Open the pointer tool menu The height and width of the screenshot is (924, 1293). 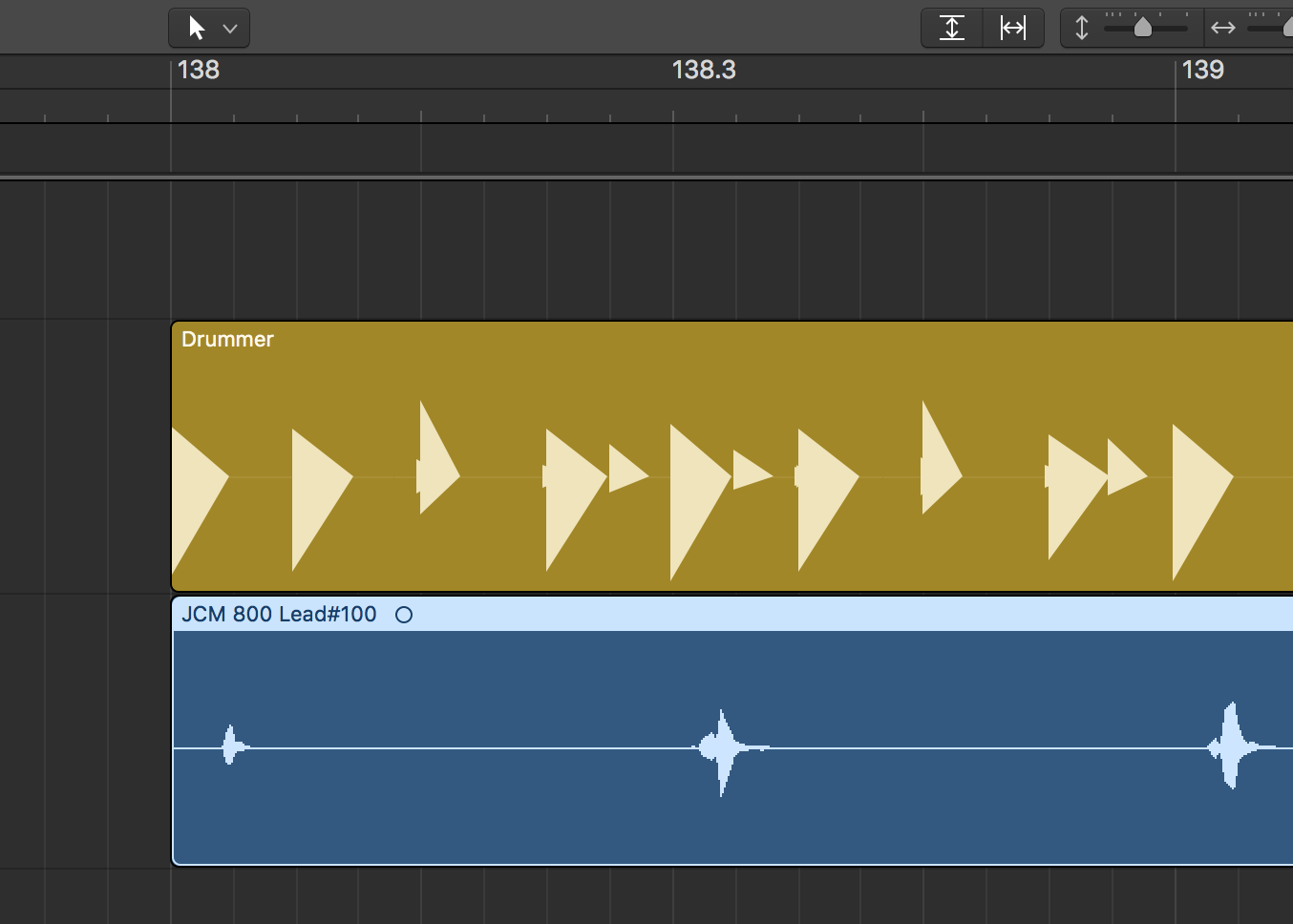(229, 29)
